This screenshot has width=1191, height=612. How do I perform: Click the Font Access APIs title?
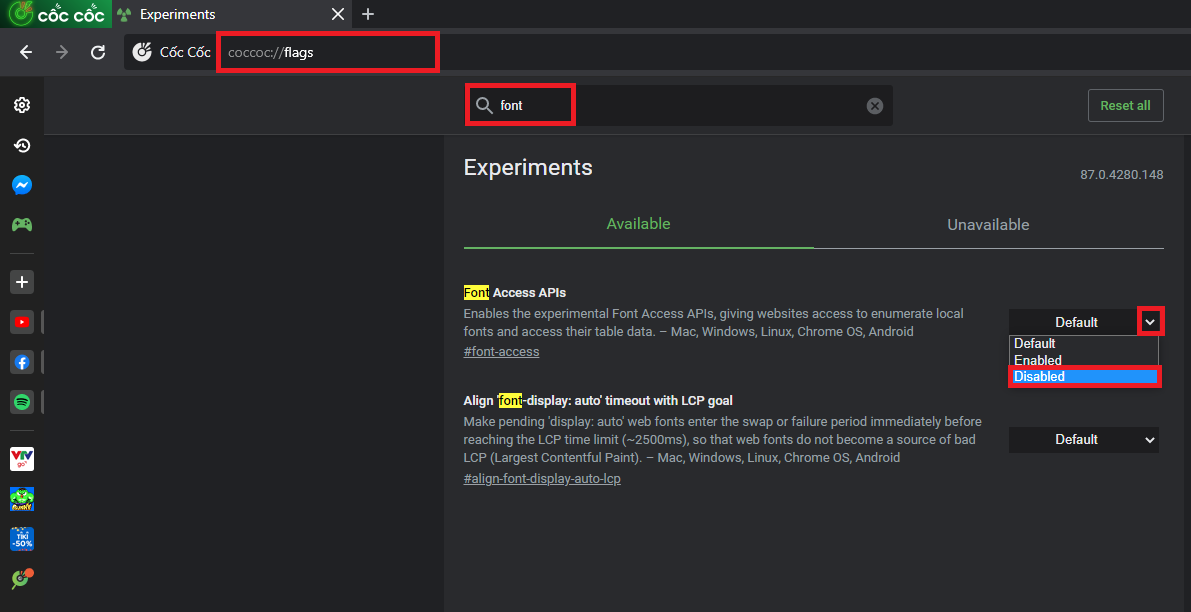(515, 292)
